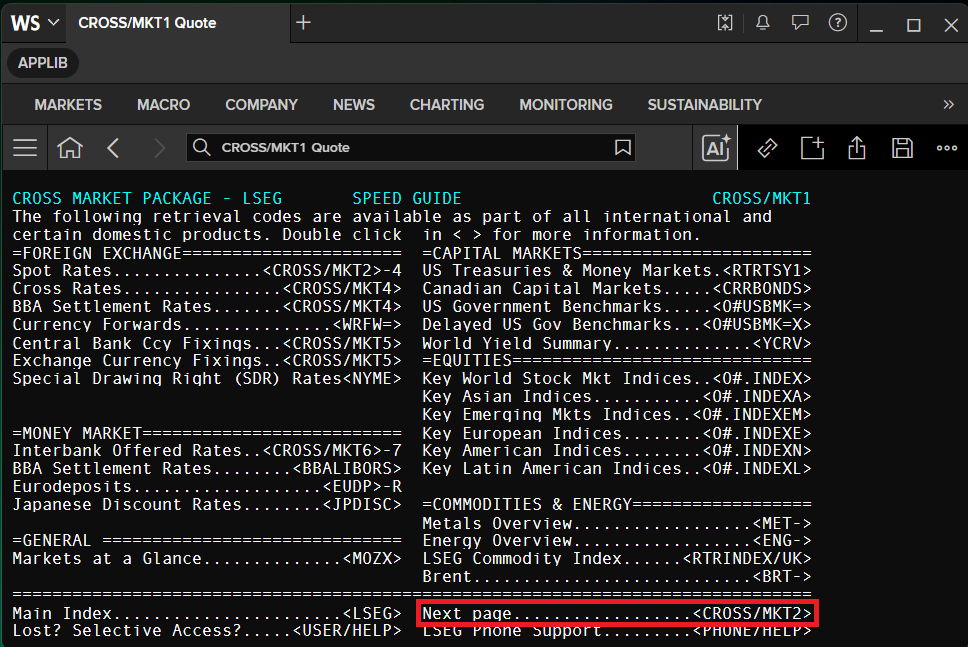
Task: Open Interbank Offered Rates <CROSS/MKT6>-7
Action: [332, 450]
